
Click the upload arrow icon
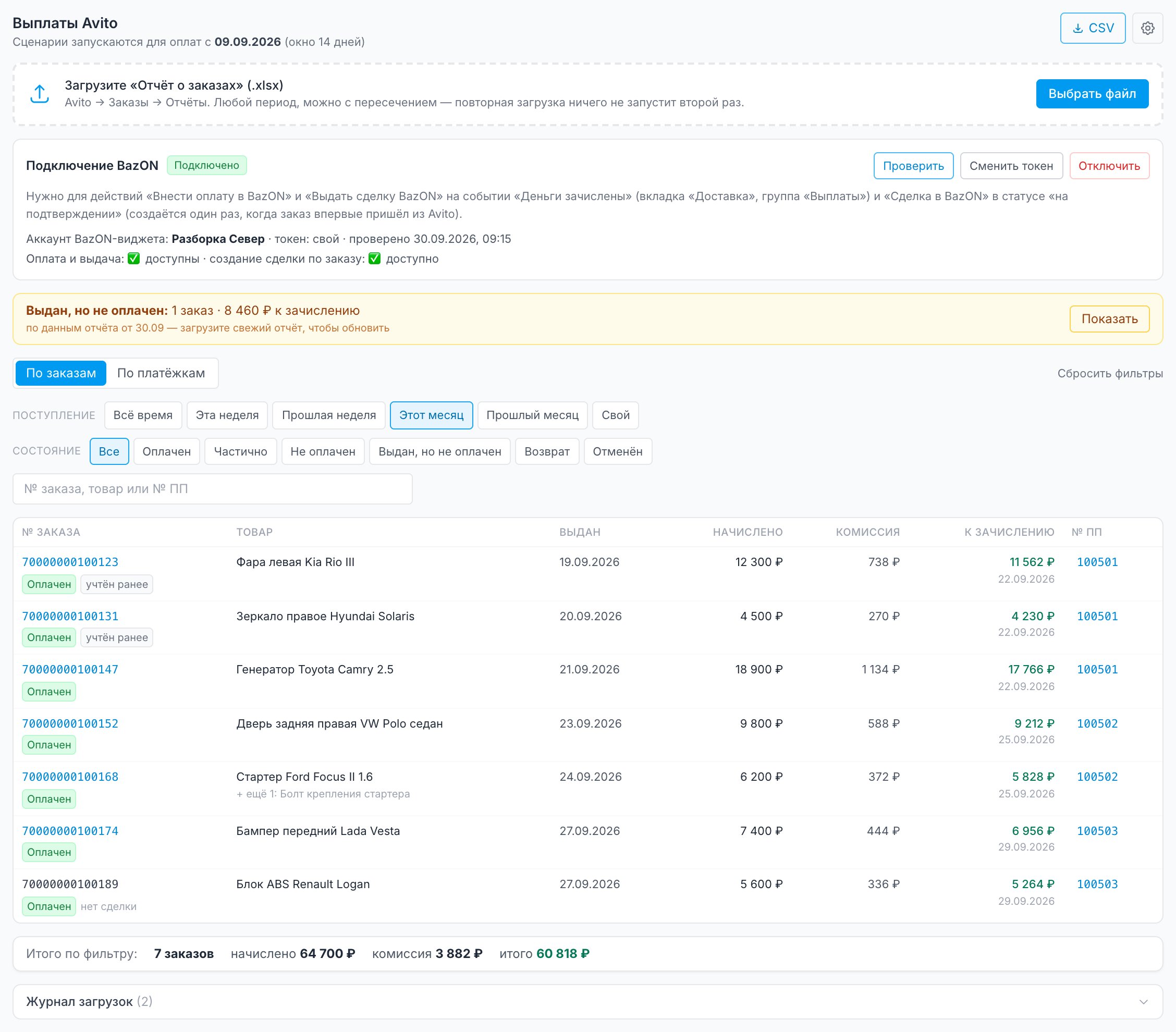coord(39,94)
